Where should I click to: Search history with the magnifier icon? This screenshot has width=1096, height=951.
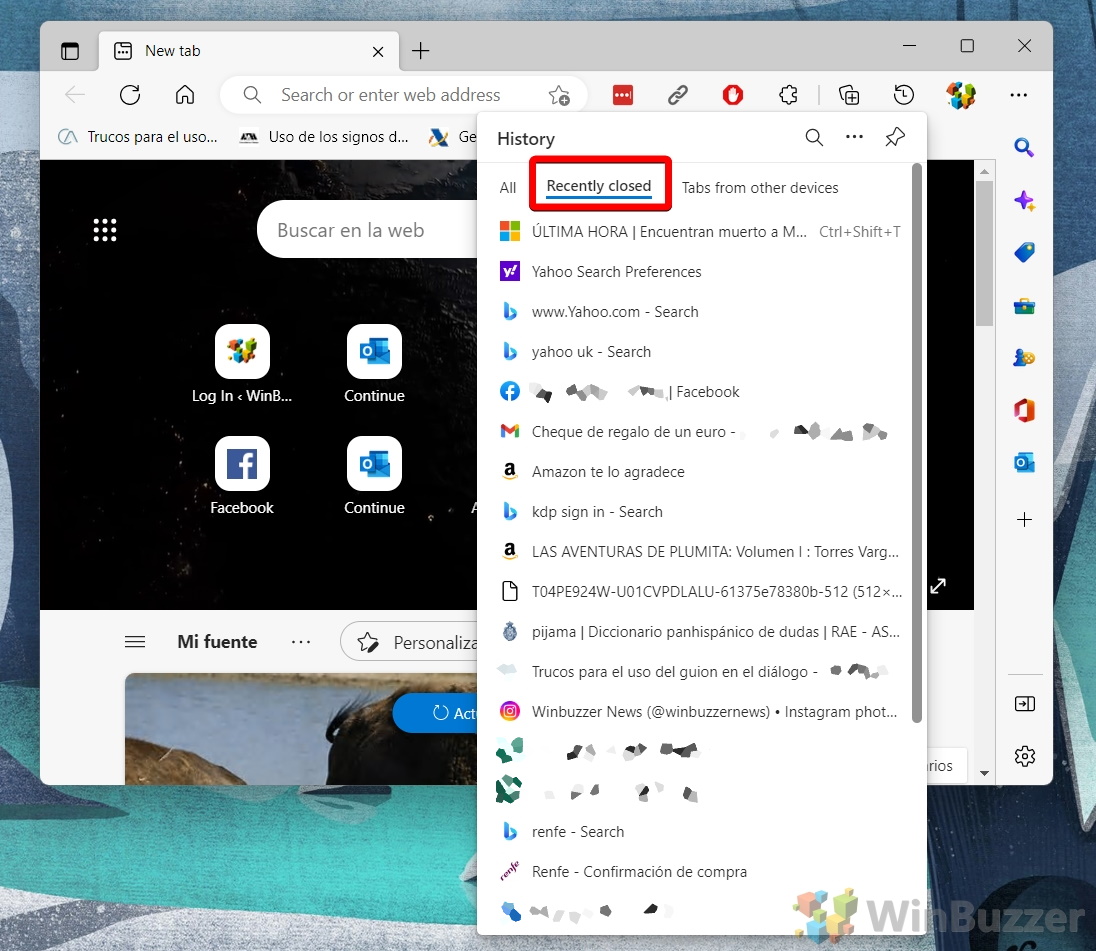coord(814,137)
